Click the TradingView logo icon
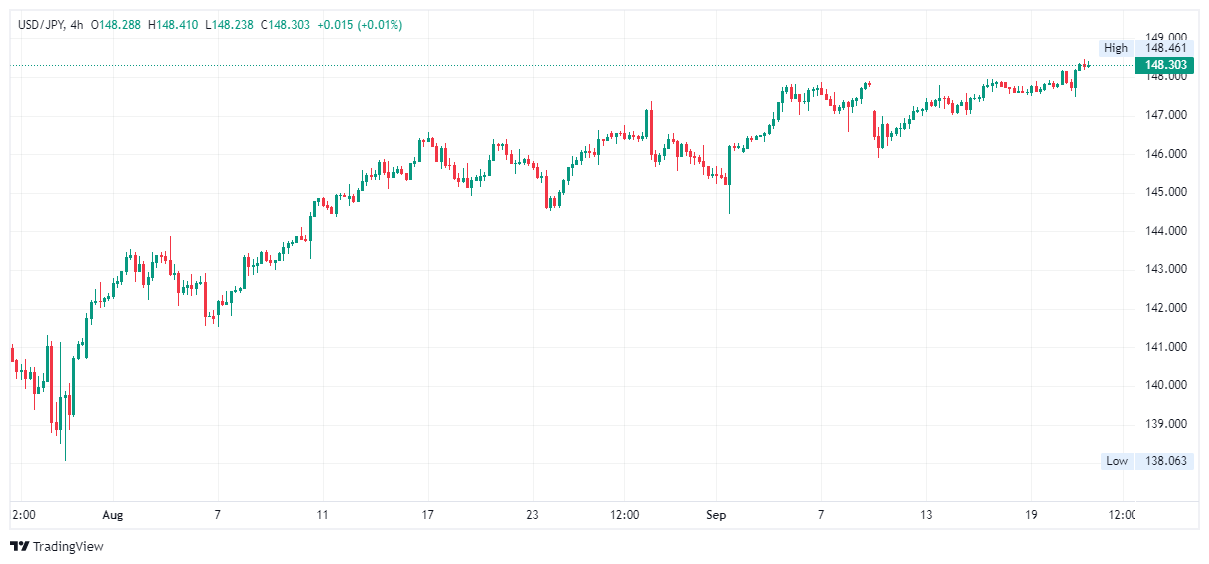The image size is (1209, 564). coord(19,547)
